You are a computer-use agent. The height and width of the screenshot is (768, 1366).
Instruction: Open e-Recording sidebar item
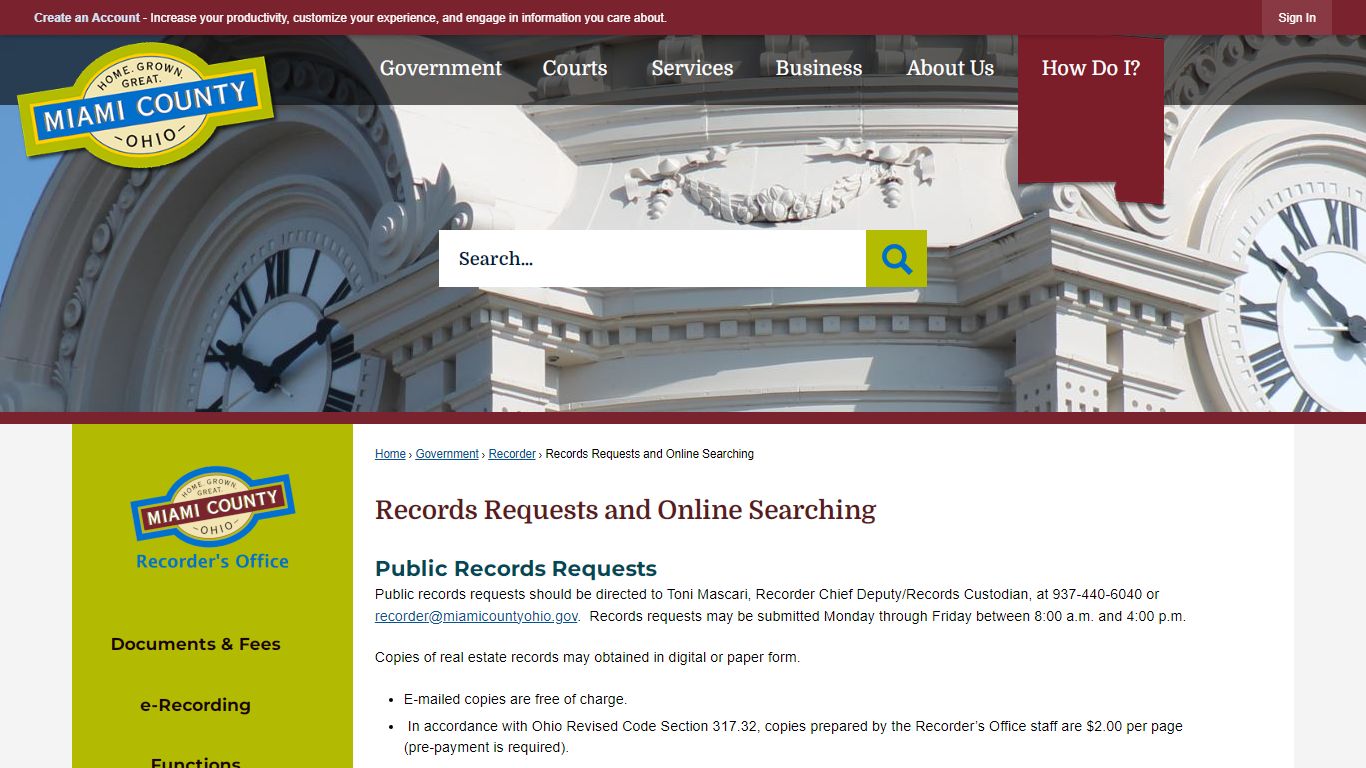pos(196,705)
